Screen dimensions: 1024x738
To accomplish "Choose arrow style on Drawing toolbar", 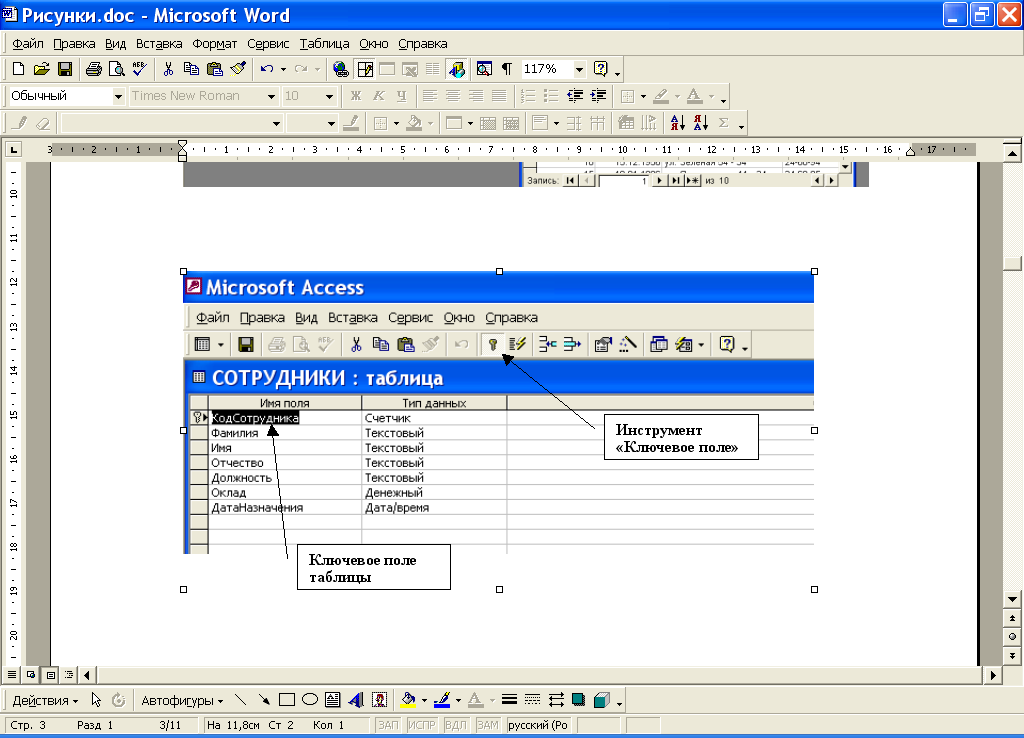I will click(x=556, y=700).
